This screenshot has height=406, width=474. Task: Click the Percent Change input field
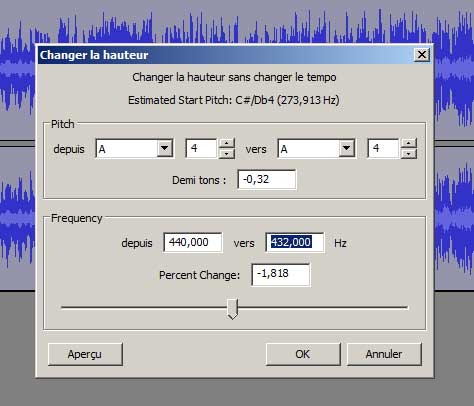pos(281,275)
